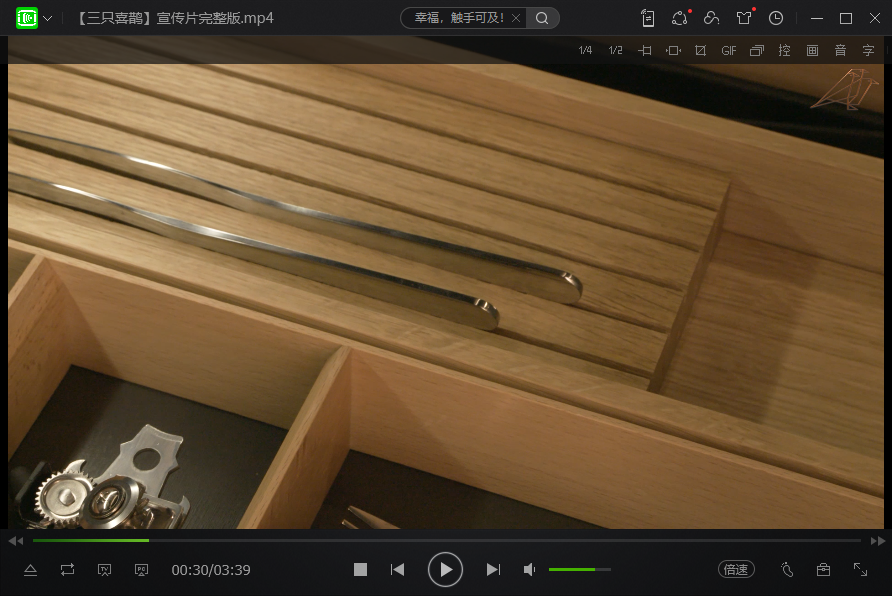Click the crop screenshot icon
The image size is (892, 596).
point(700,51)
